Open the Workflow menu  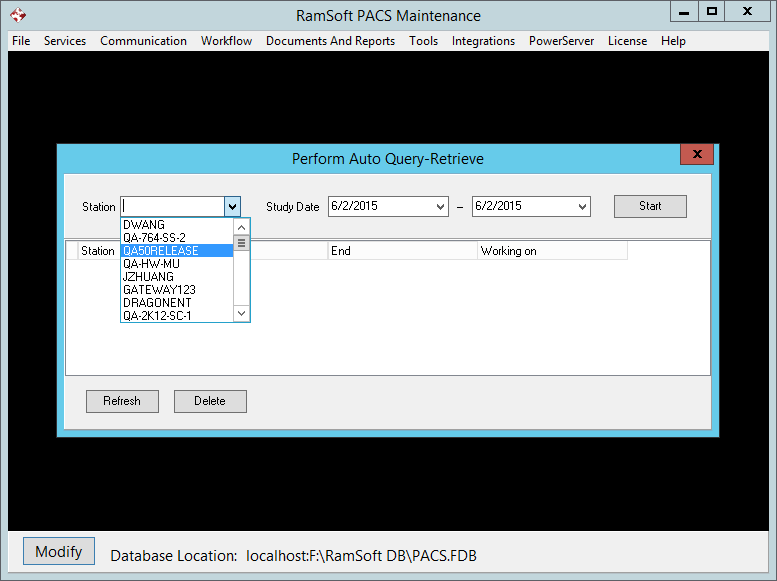click(x=226, y=41)
